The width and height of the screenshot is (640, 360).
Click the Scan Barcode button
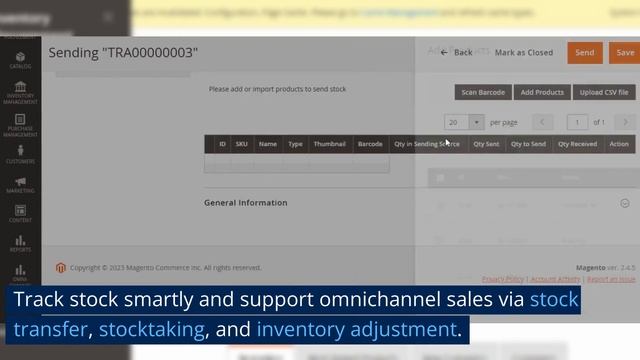483,92
